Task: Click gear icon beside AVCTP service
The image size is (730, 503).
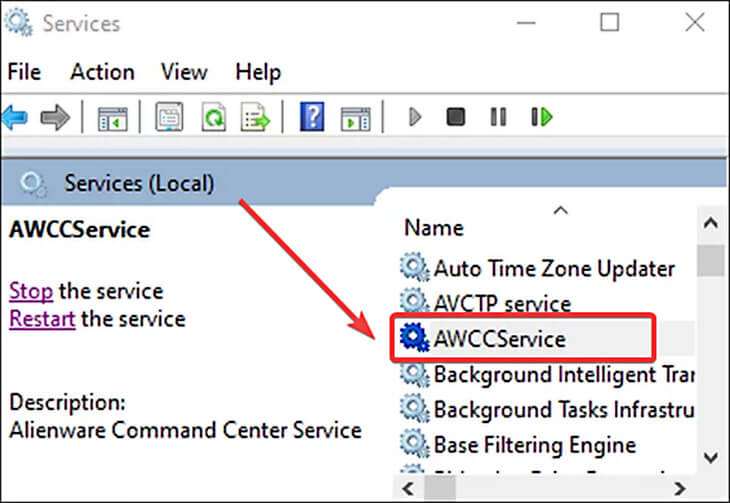Action: (x=414, y=301)
